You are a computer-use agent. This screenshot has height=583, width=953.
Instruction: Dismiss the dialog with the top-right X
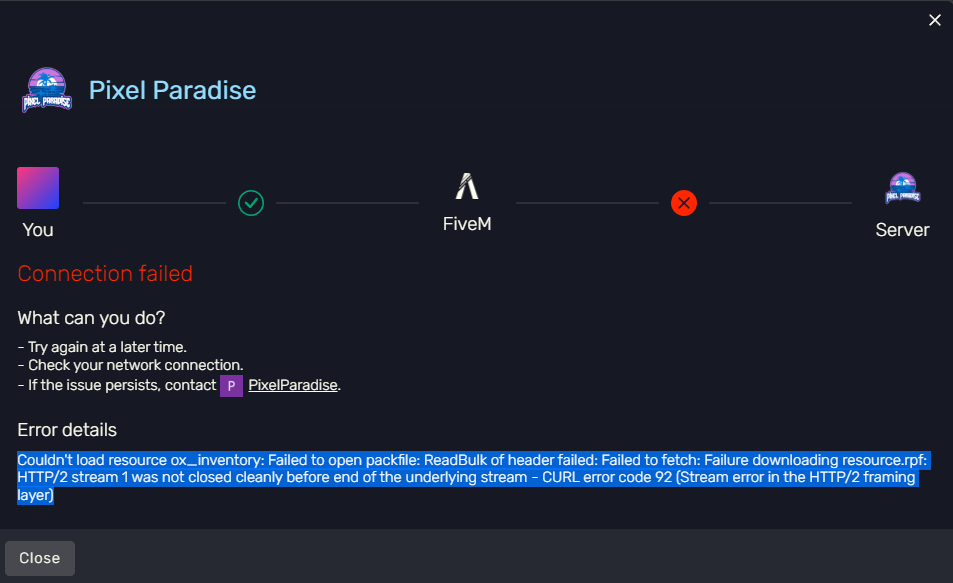935,20
